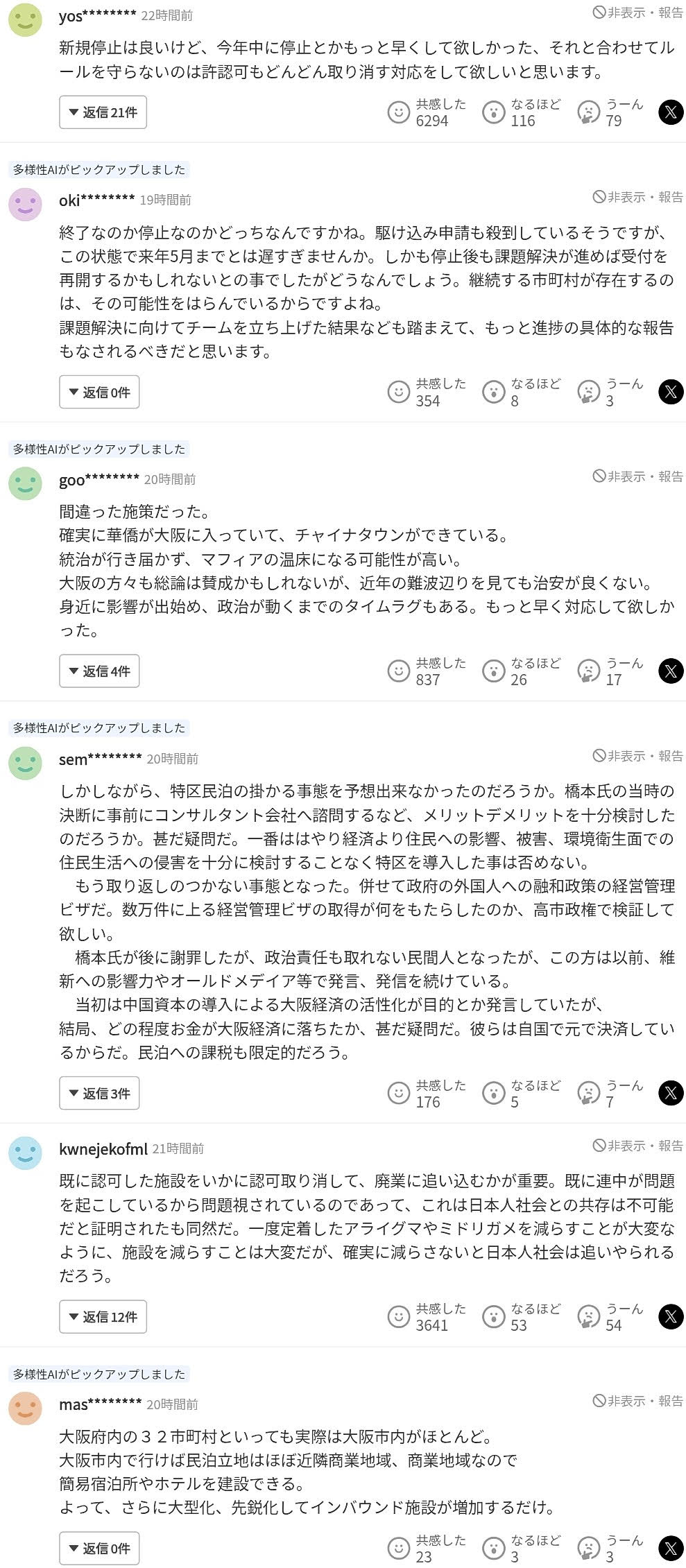Click 非表示・報告 on oki comment
The height and width of the screenshot is (1568, 686).
click(637, 198)
